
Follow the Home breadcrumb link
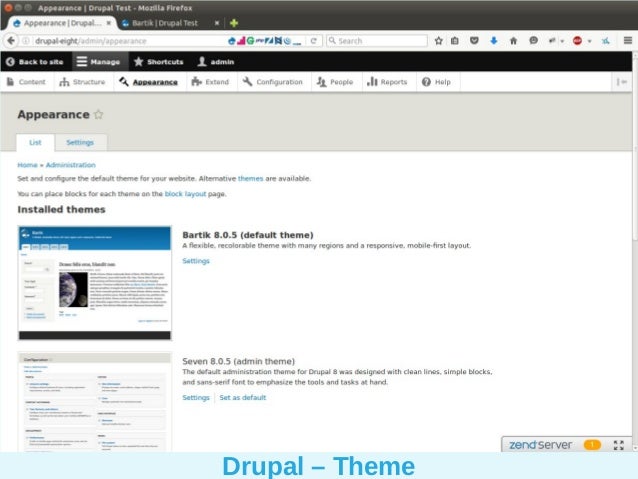[27, 165]
